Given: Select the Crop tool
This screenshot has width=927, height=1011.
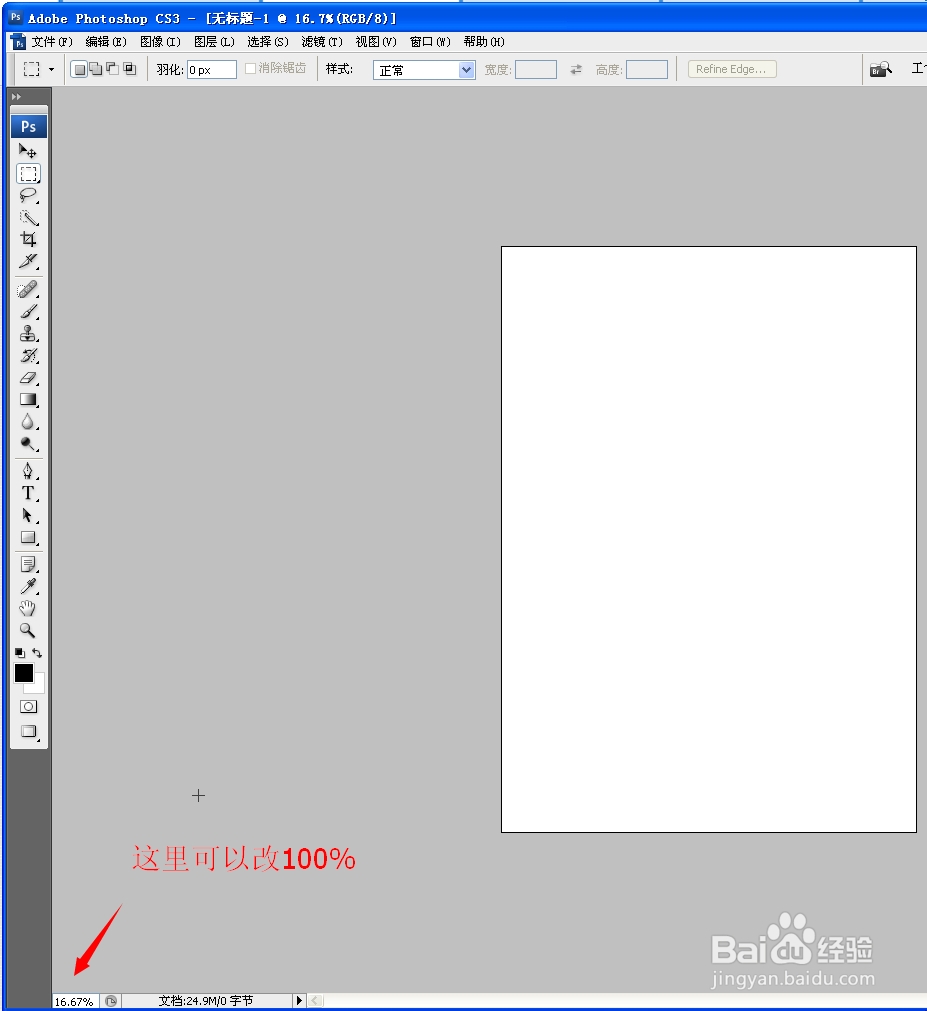Looking at the screenshot, I should 28,239.
